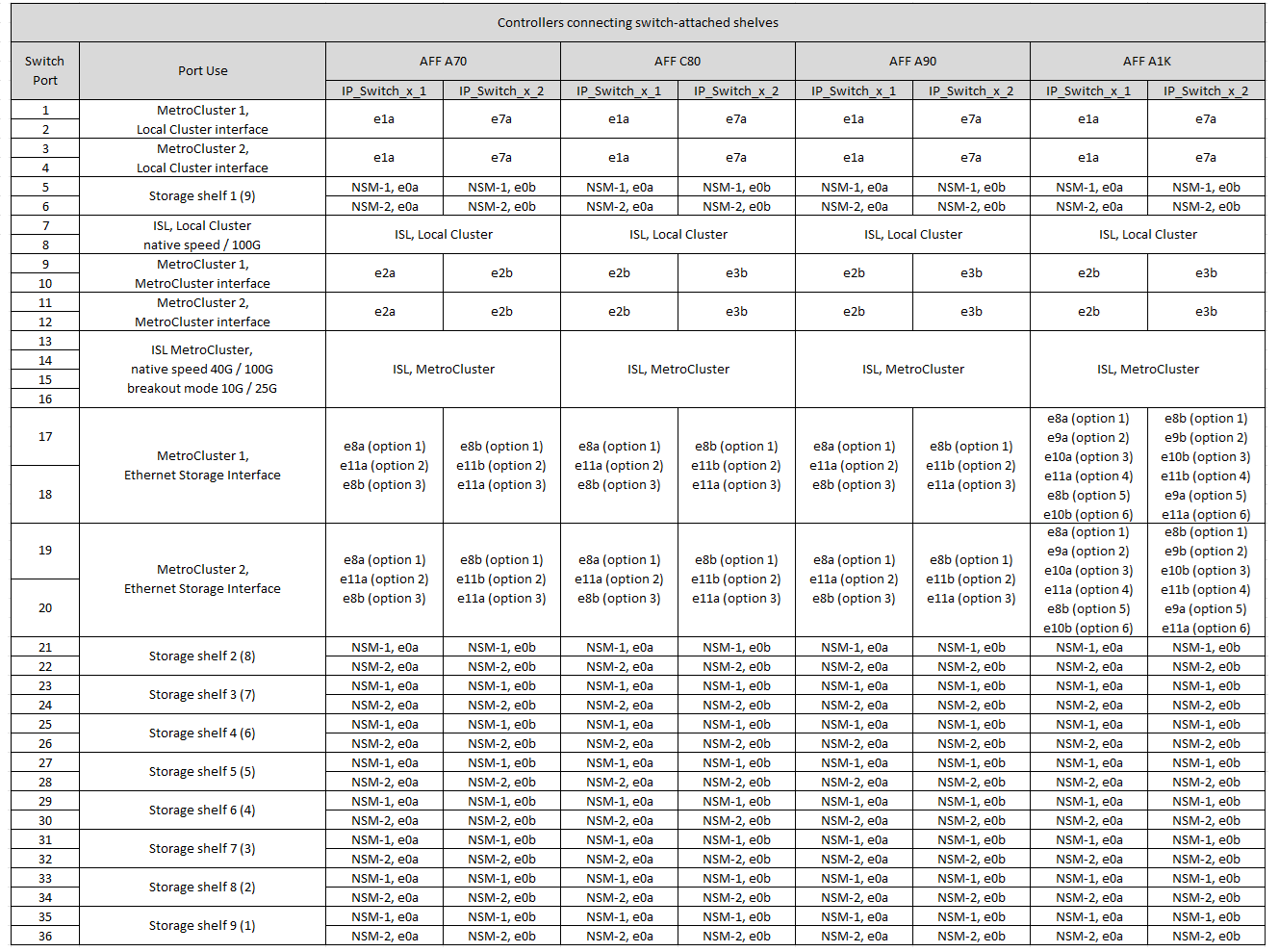1279x952 pixels.
Task: Select switch port number 18
Action: point(45,494)
